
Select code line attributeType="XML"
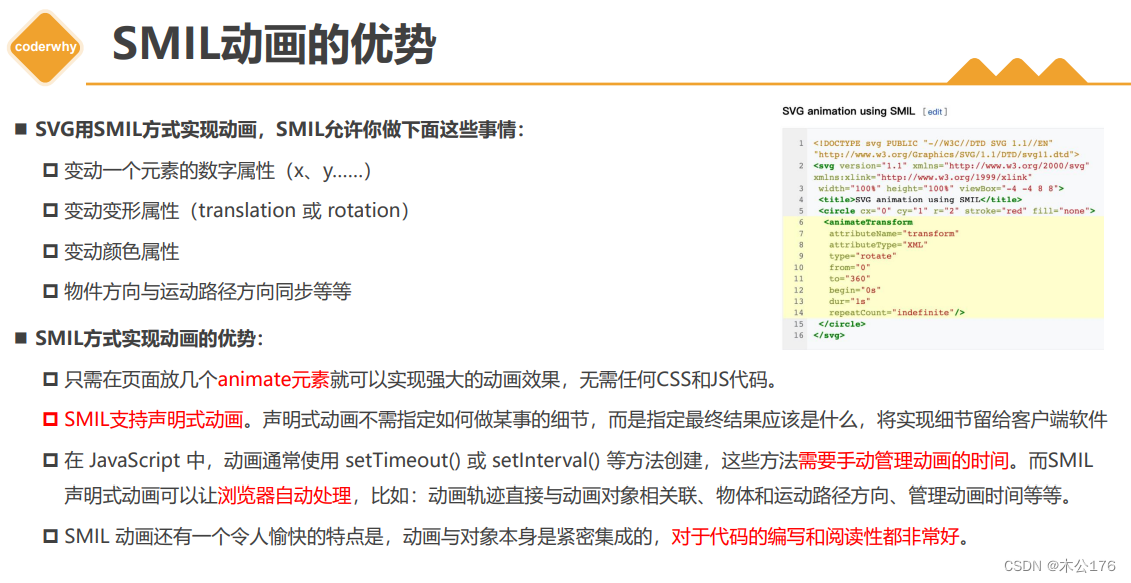(879, 245)
